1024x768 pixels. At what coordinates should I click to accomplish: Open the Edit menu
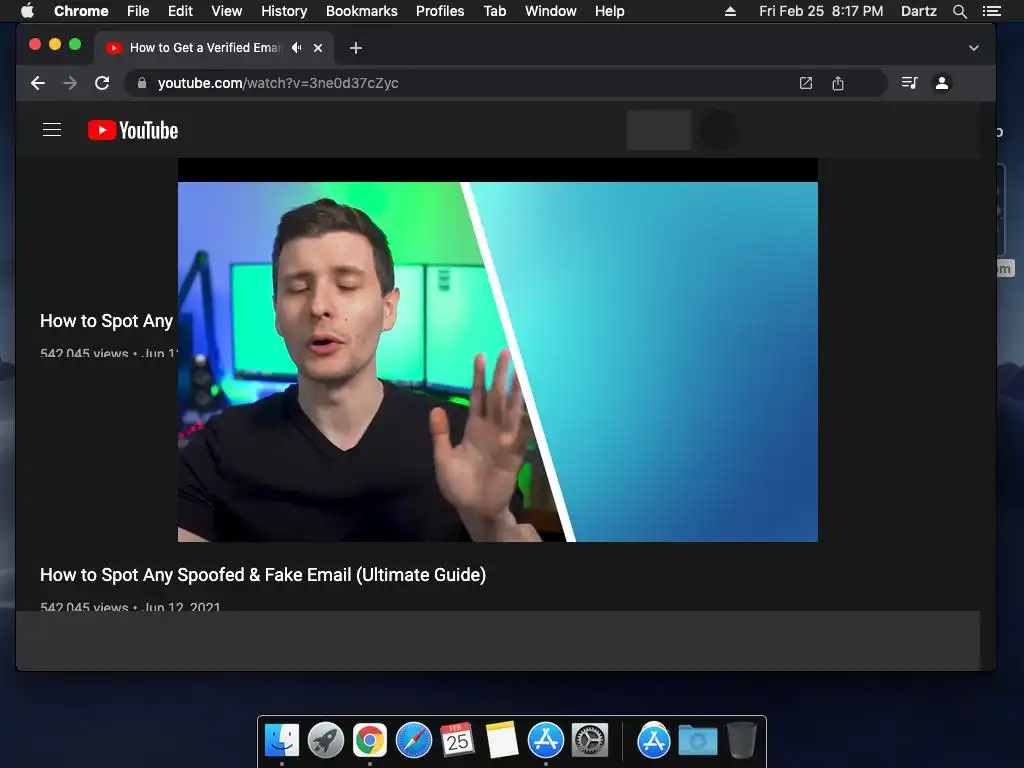[180, 11]
